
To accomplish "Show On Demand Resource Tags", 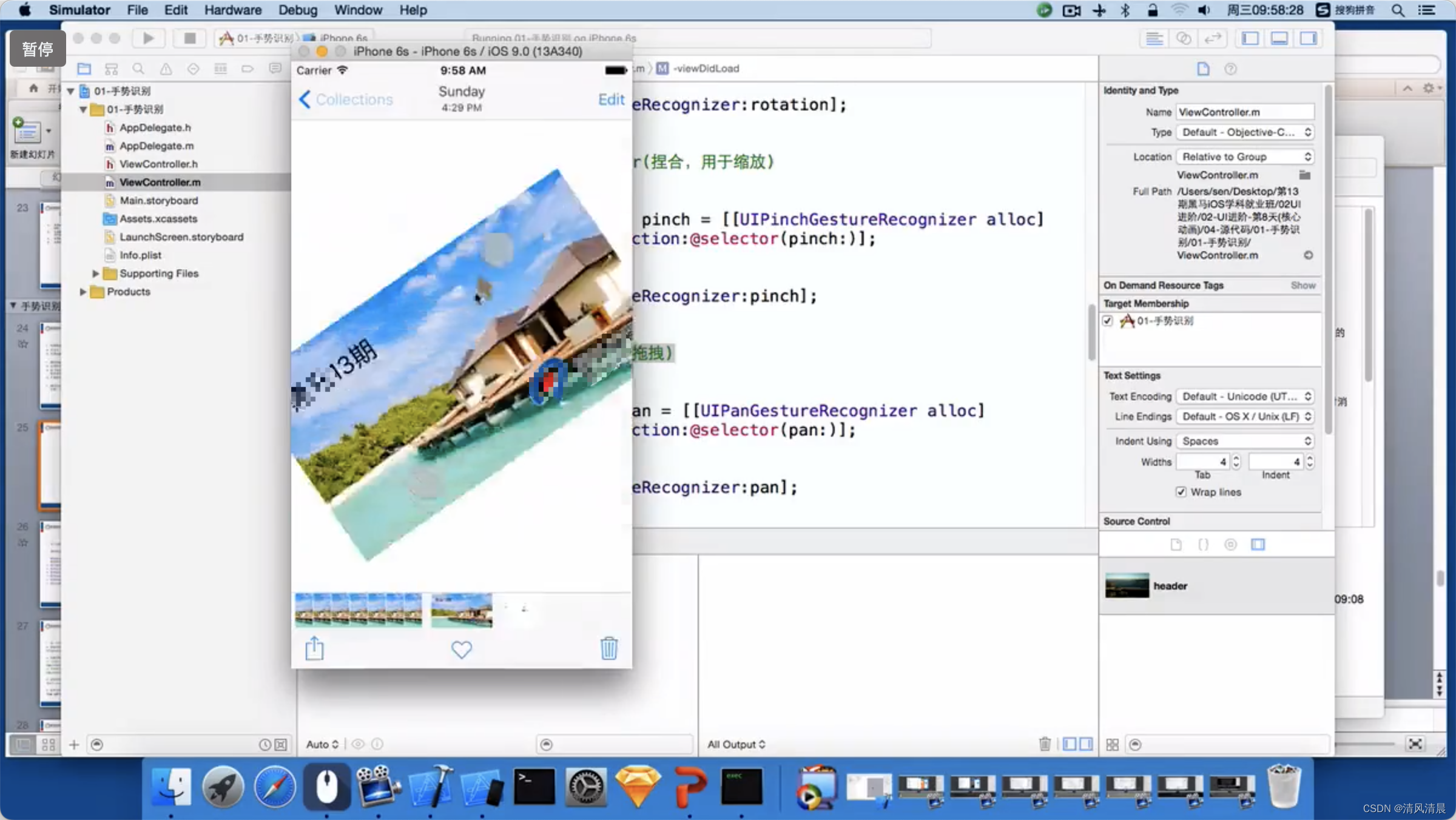I will (1303, 285).
